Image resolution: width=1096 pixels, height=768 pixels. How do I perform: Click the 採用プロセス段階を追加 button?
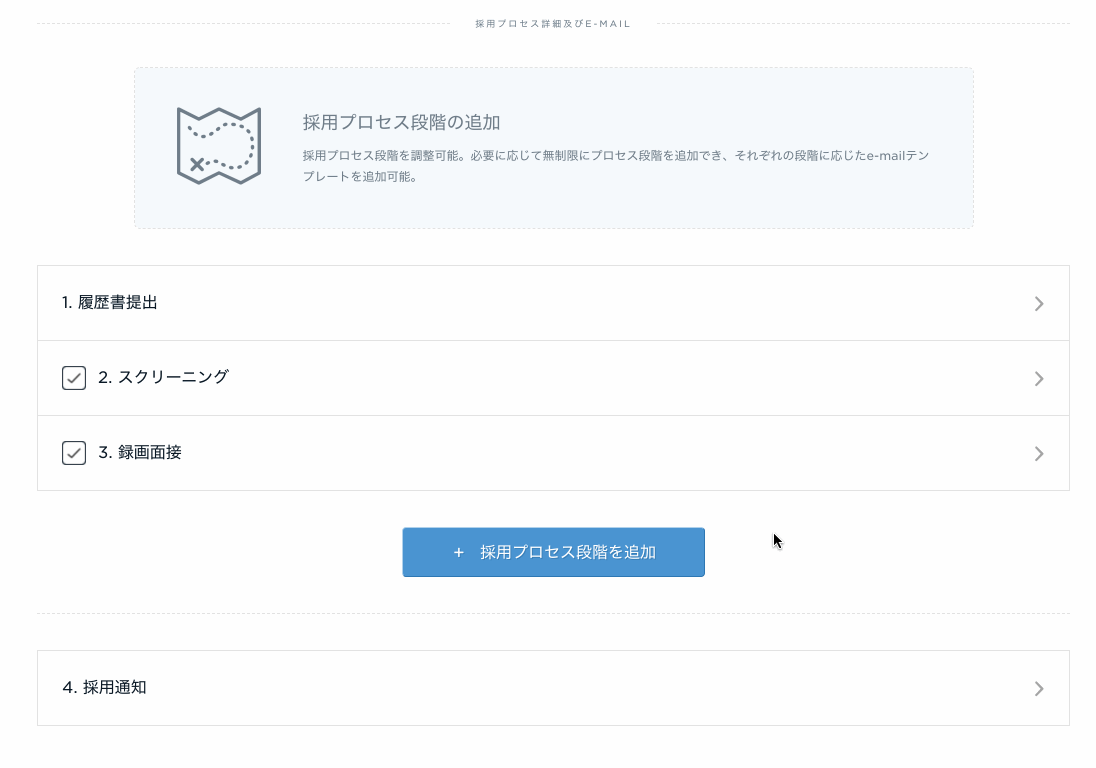tap(554, 552)
